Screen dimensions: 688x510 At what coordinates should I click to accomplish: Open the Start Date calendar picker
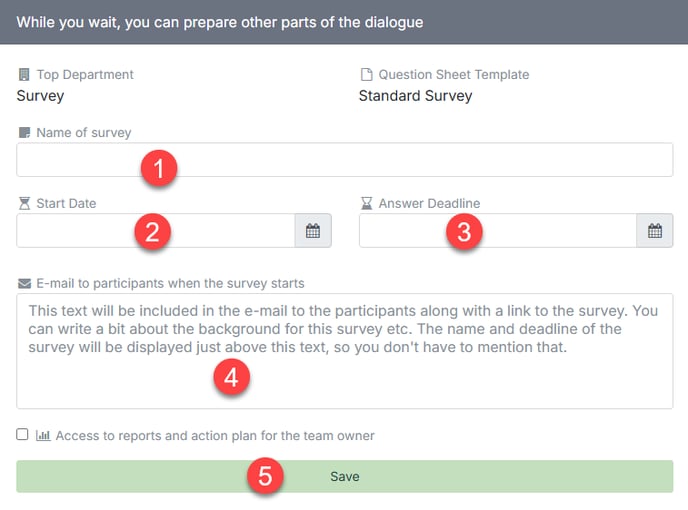(313, 230)
